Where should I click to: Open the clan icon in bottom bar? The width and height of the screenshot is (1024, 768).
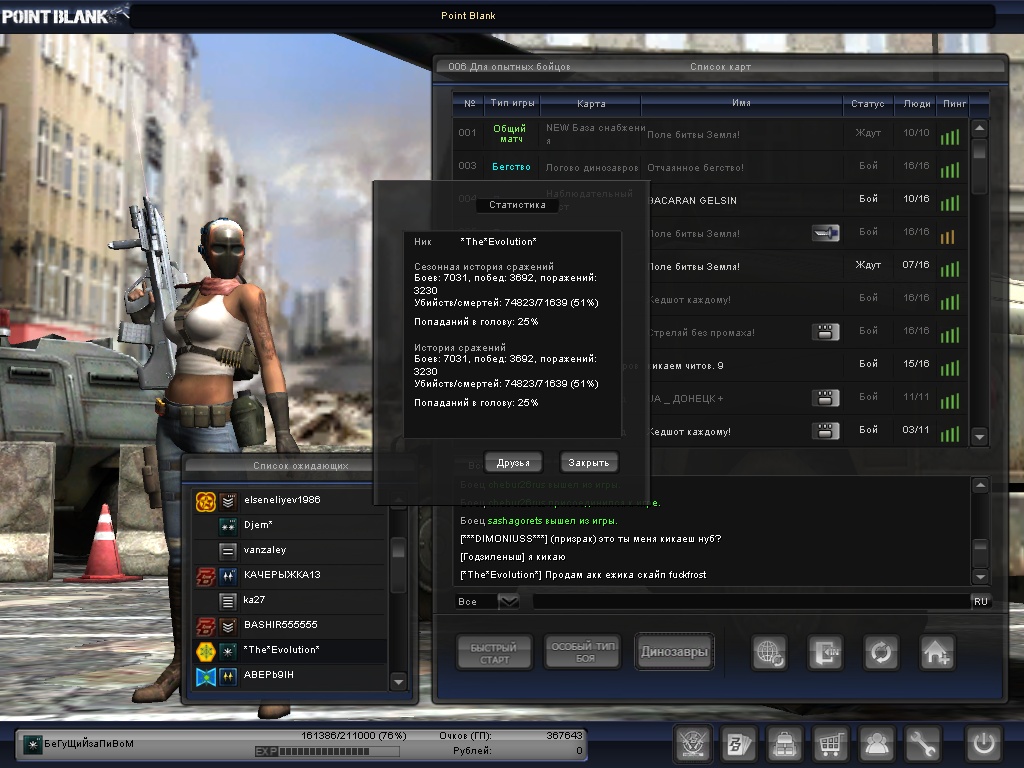tap(693, 744)
